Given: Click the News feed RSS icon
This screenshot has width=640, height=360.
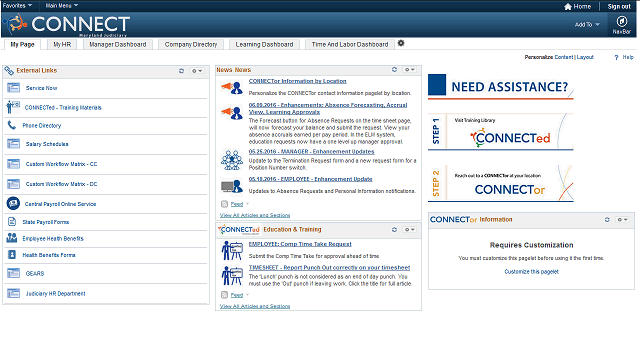Looking at the screenshot, I should 224,204.
